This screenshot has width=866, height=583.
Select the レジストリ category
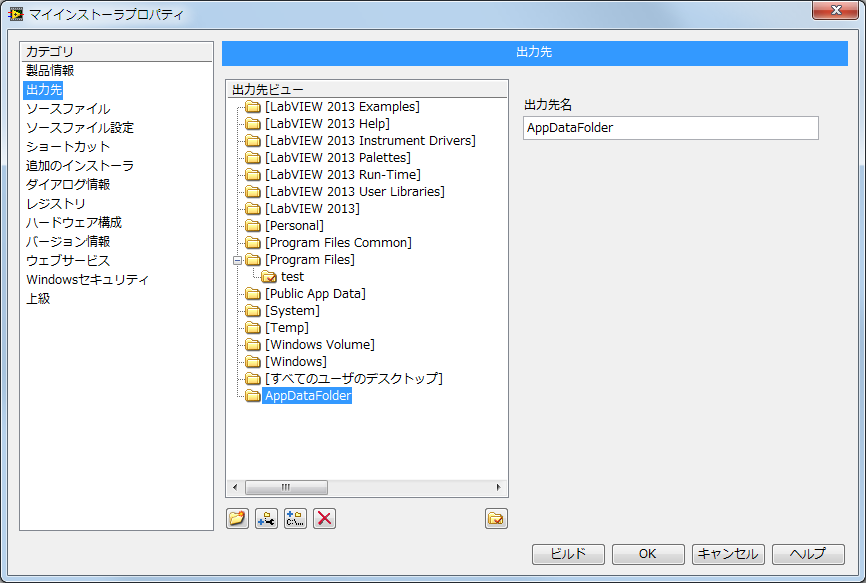coord(56,204)
